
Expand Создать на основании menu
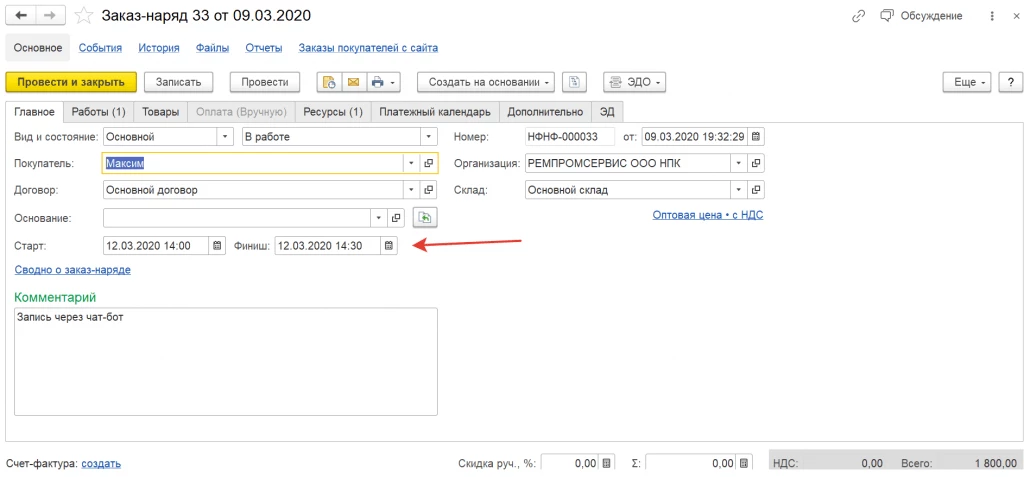[487, 82]
